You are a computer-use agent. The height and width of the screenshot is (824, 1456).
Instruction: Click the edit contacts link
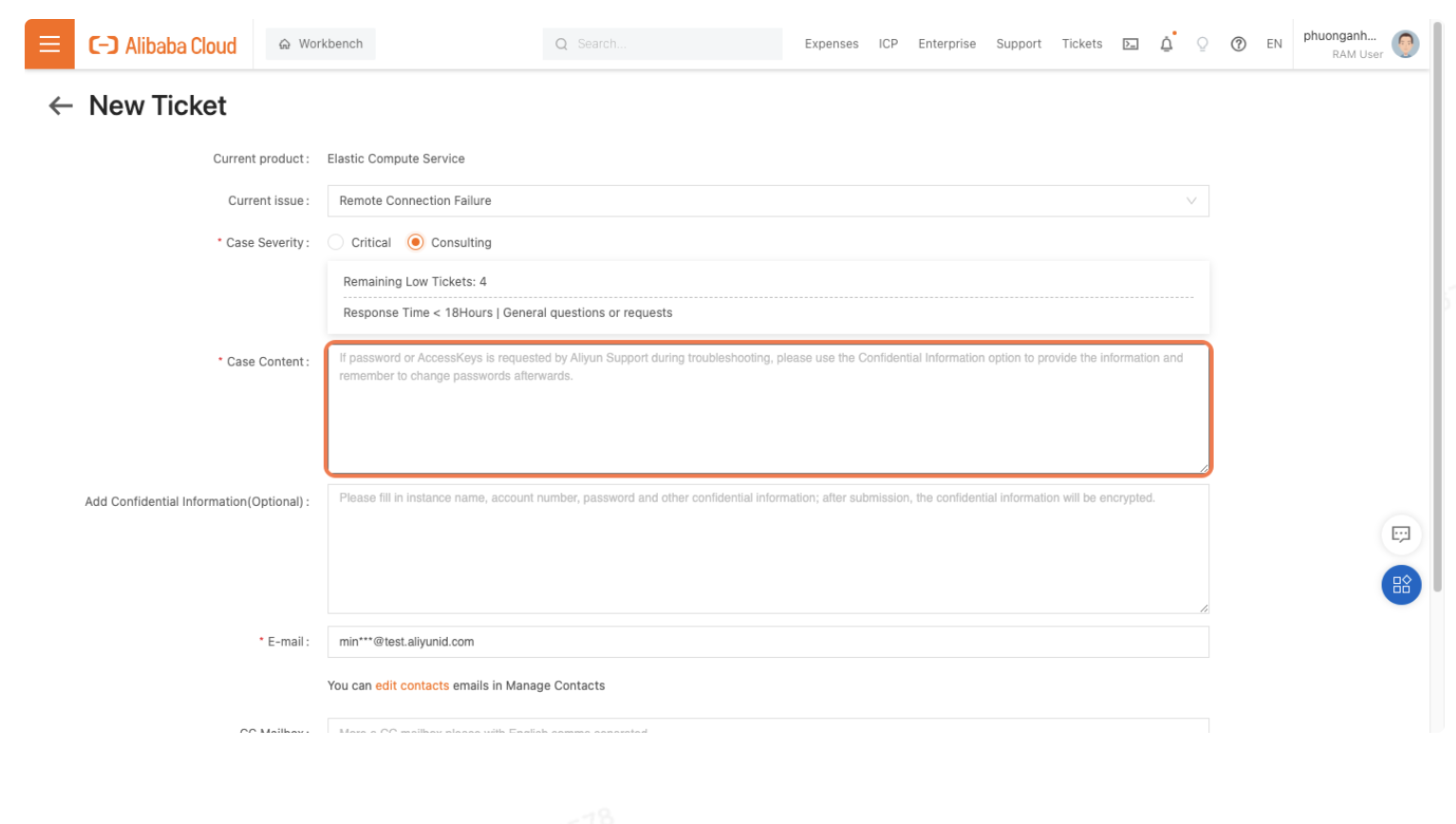click(412, 685)
